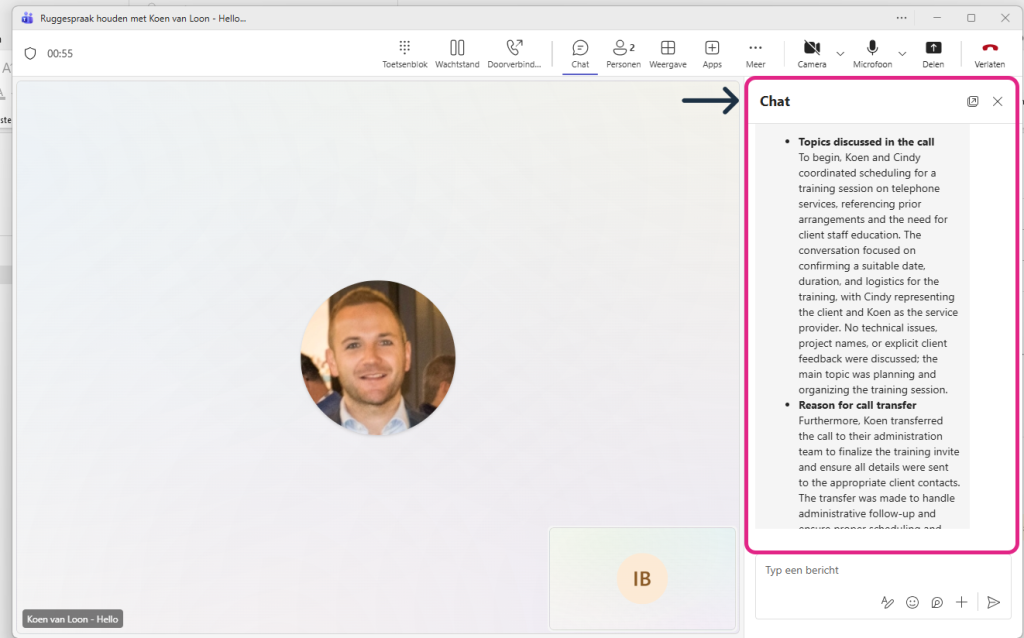Open the Apps menu

point(712,54)
